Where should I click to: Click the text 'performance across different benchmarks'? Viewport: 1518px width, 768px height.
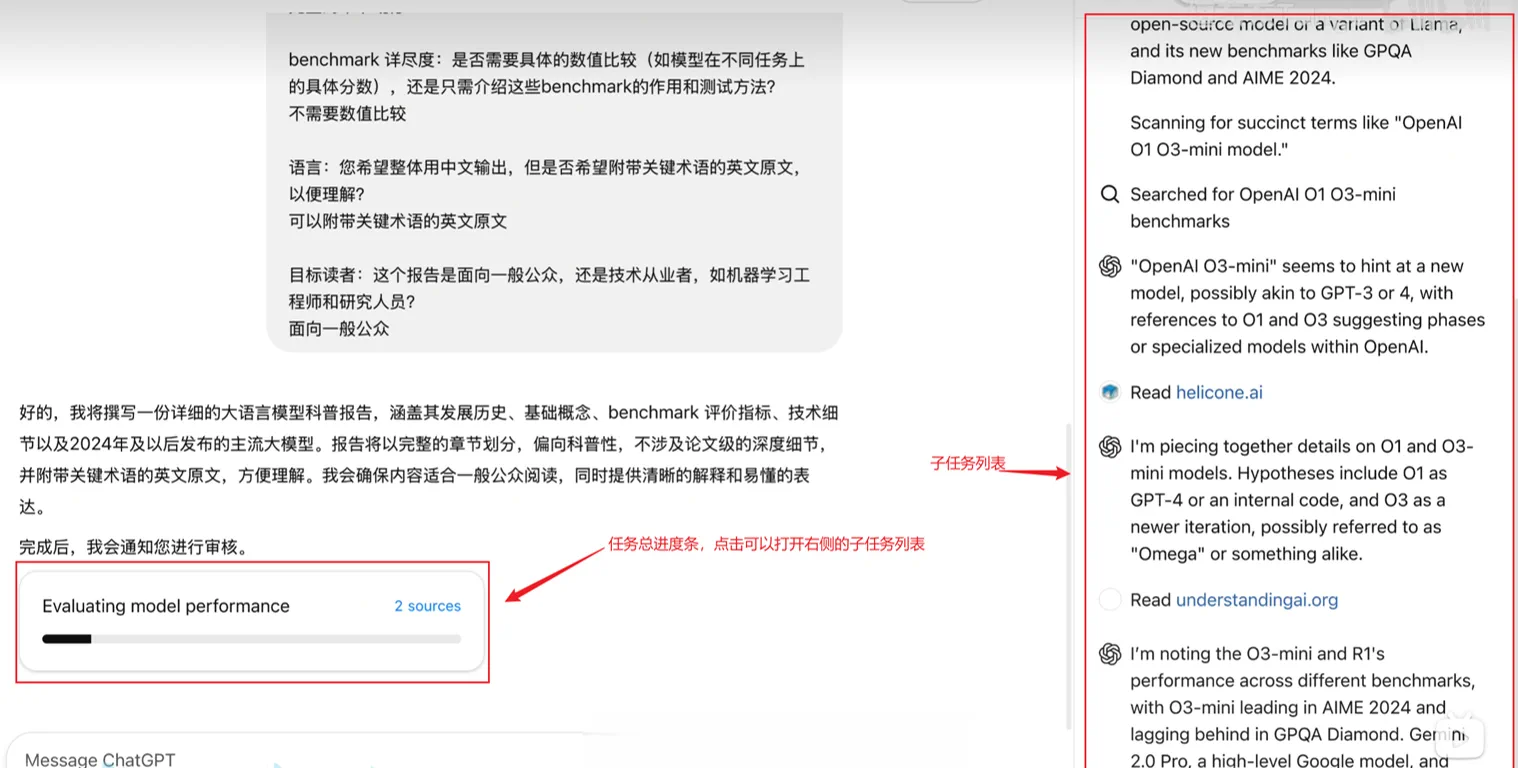click(x=1303, y=681)
